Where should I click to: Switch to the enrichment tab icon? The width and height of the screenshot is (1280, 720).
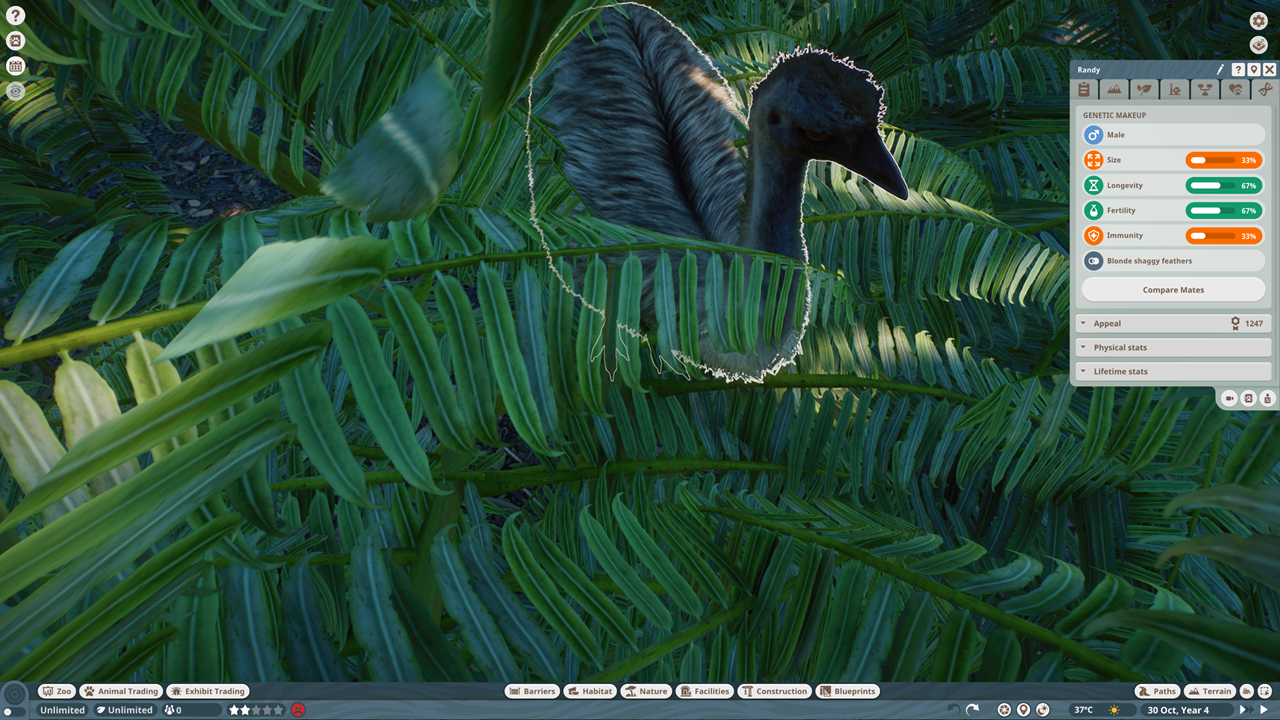(1175, 90)
